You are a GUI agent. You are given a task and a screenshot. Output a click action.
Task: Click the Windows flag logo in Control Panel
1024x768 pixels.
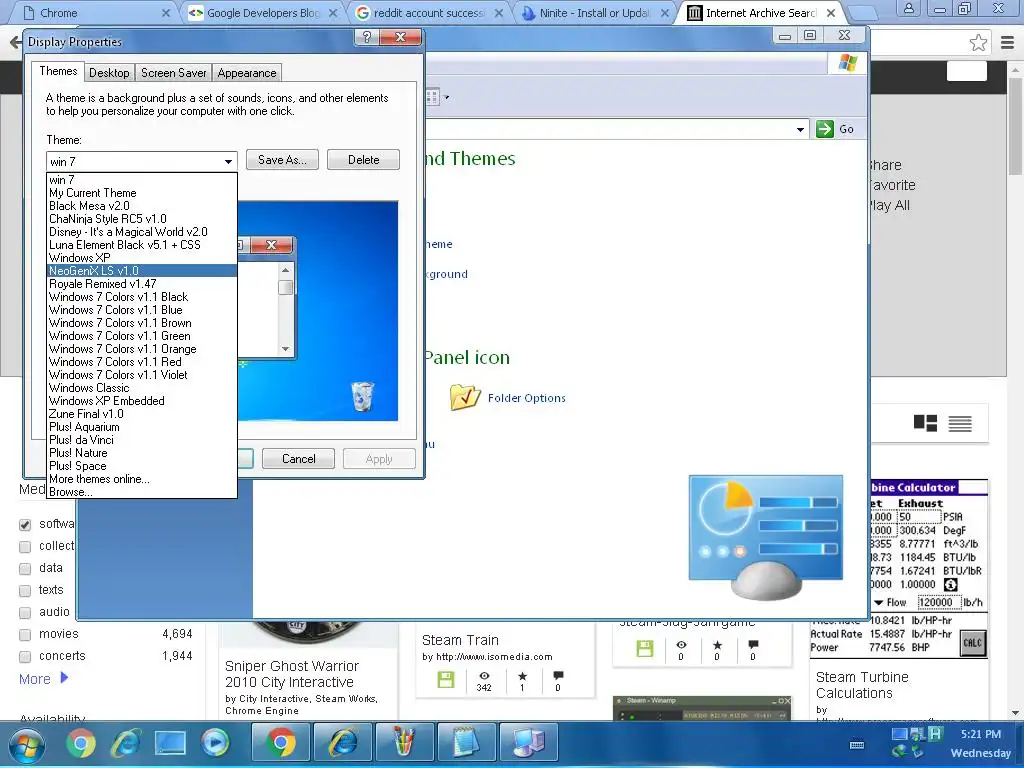(x=848, y=63)
